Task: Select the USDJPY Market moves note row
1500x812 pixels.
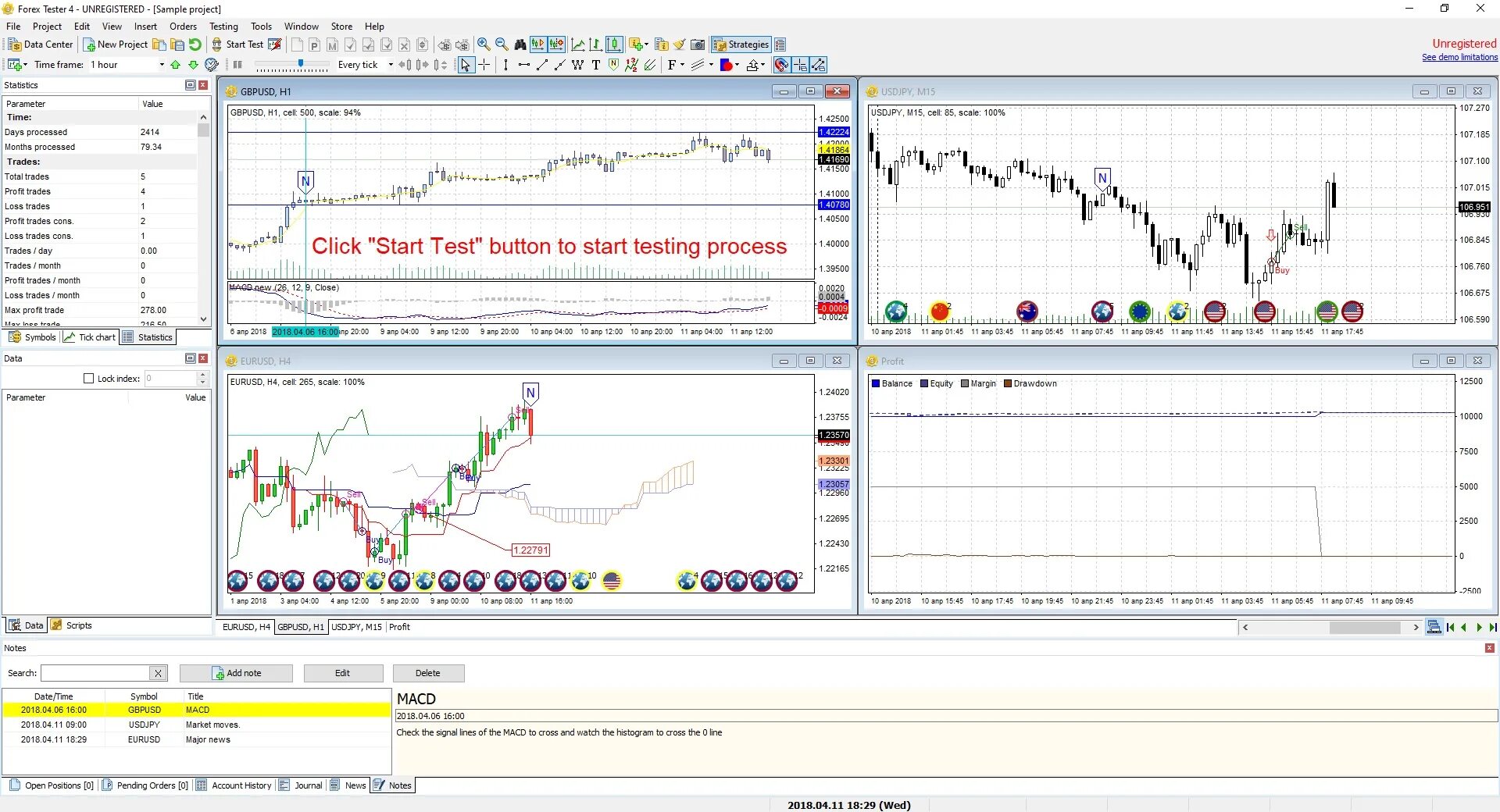Action: coord(196,725)
